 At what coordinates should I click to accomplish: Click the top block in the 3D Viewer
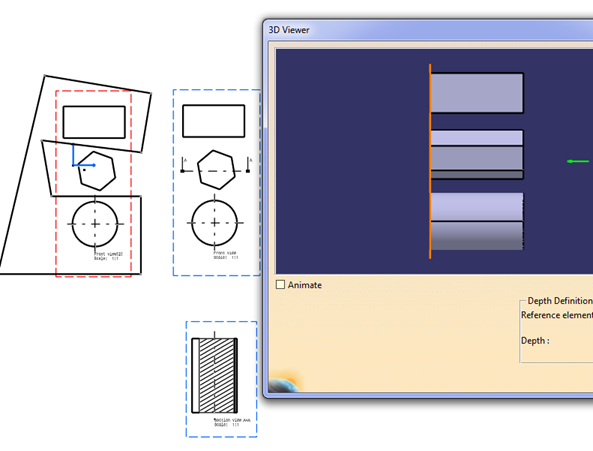pyautogui.click(x=477, y=93)
